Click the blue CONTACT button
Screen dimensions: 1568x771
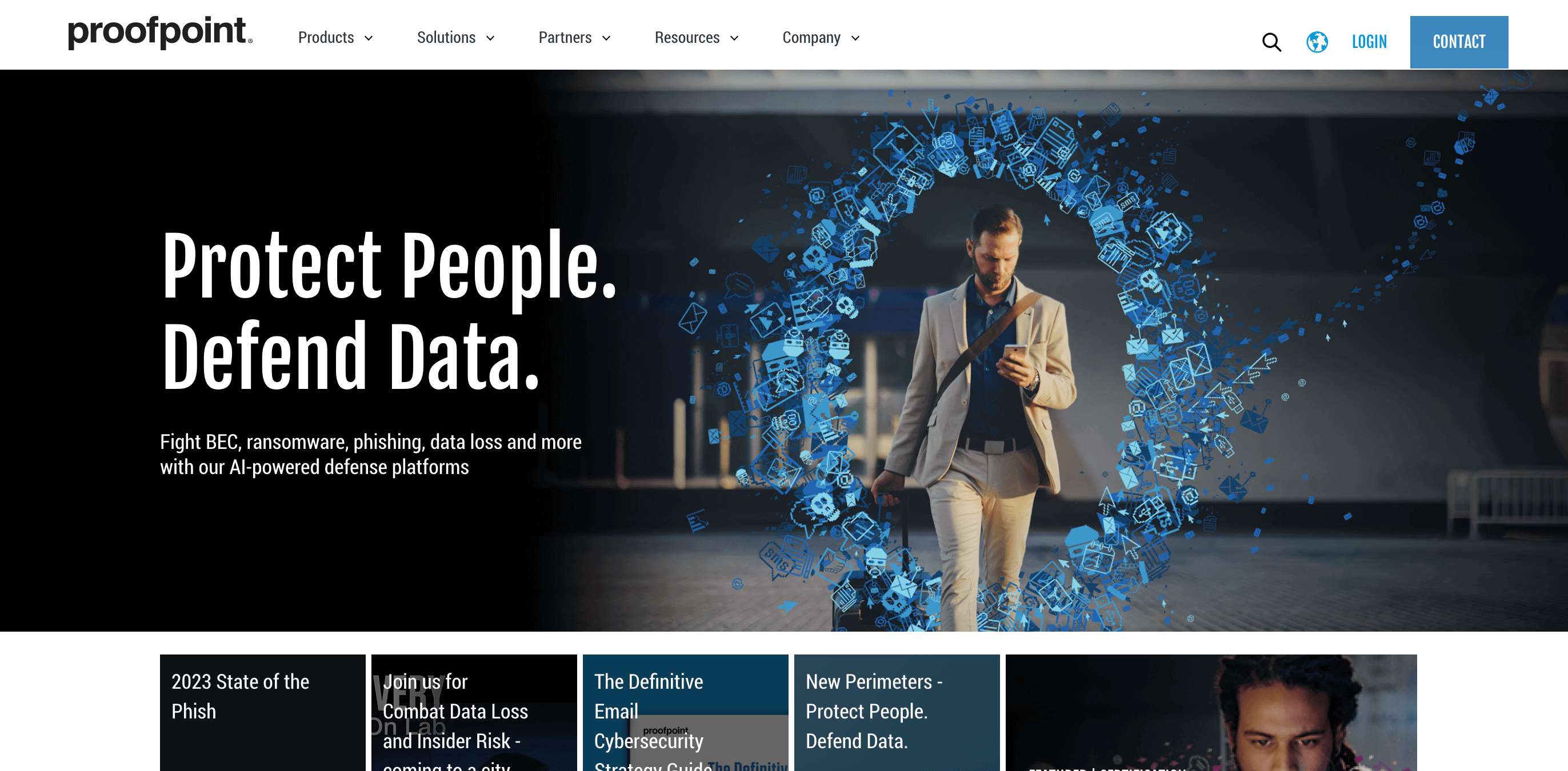(1459, 42)
